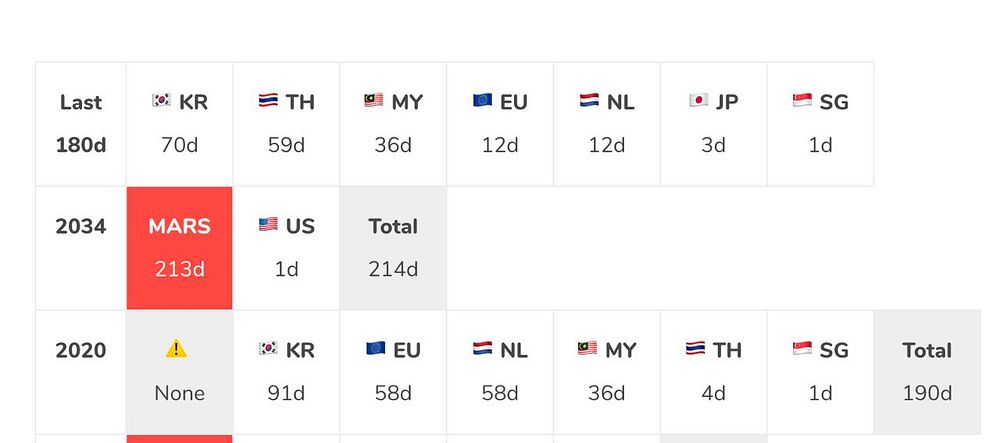
Task: Click the yellow warning triangle icon in 2020 row
Action: tap(176, 349)
